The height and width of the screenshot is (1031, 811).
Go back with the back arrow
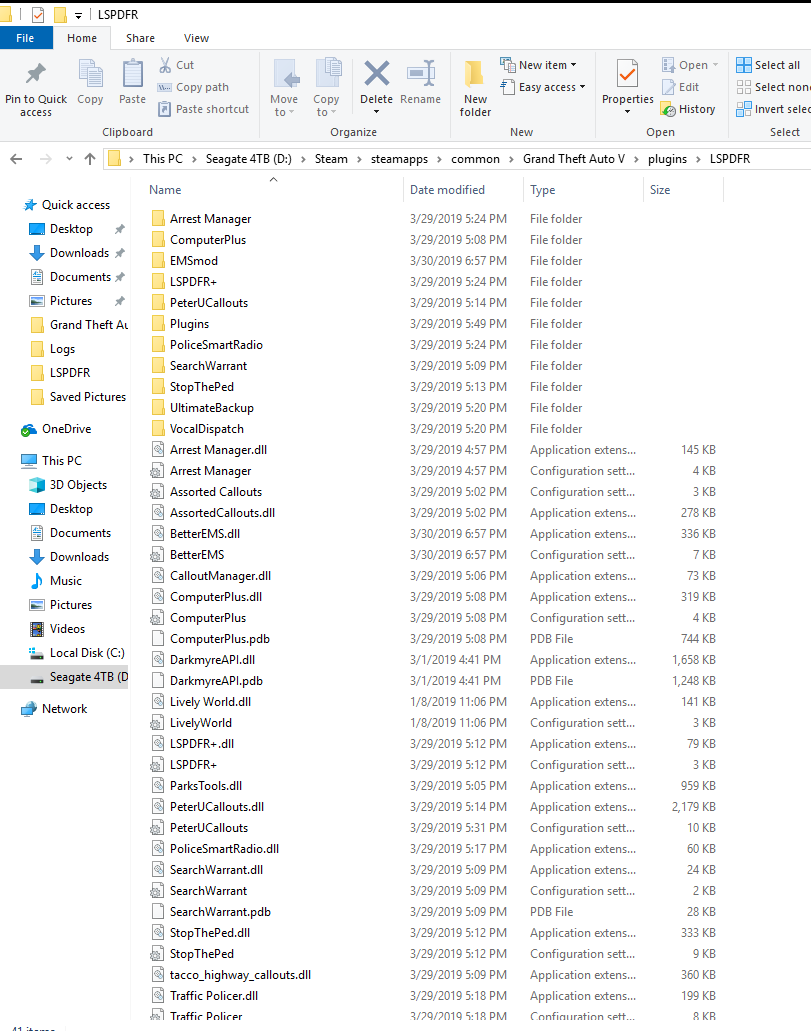(x=16, y=158)
